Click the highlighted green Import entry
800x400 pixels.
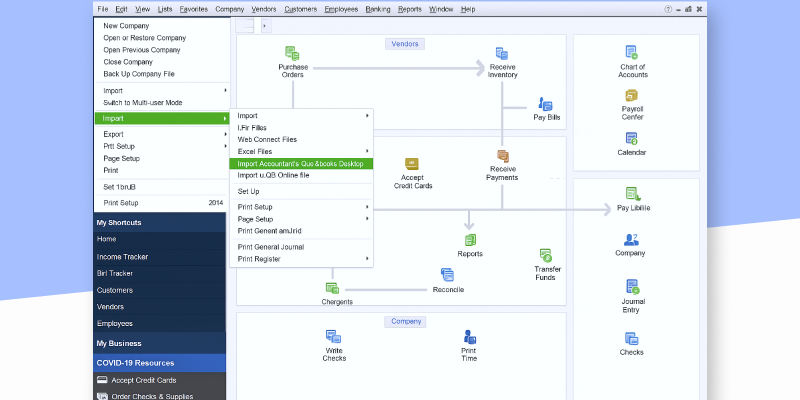coord(161,118)
